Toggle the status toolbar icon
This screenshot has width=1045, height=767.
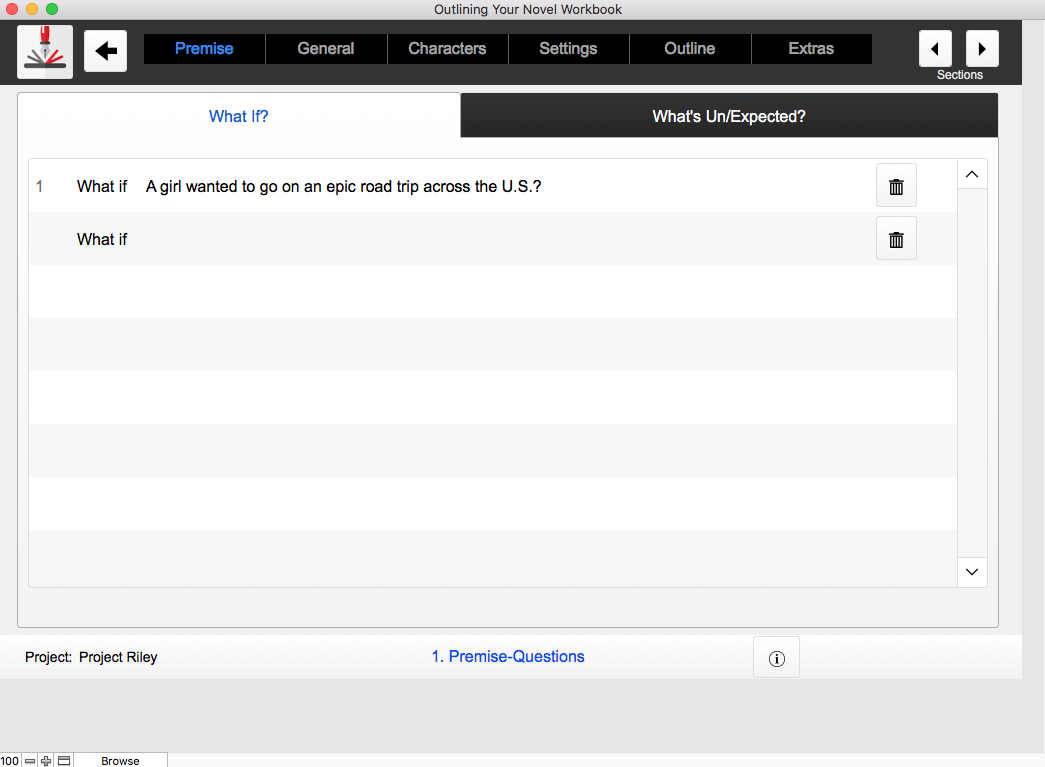[x=64, y=760]
